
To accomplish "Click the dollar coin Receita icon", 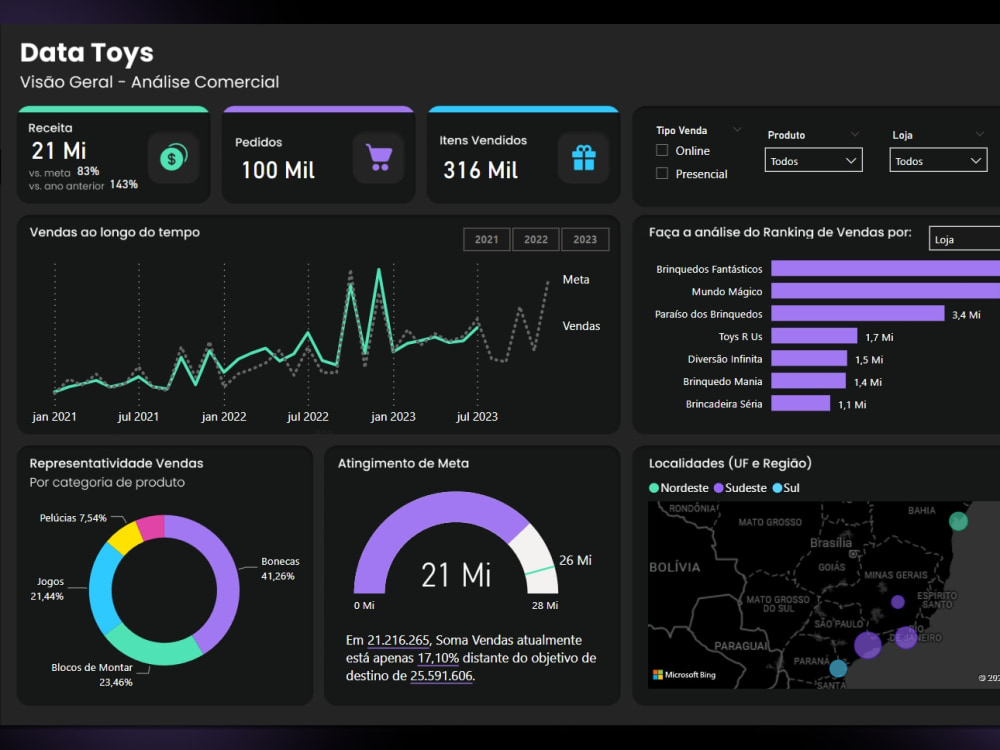I will tap(173, 157).
